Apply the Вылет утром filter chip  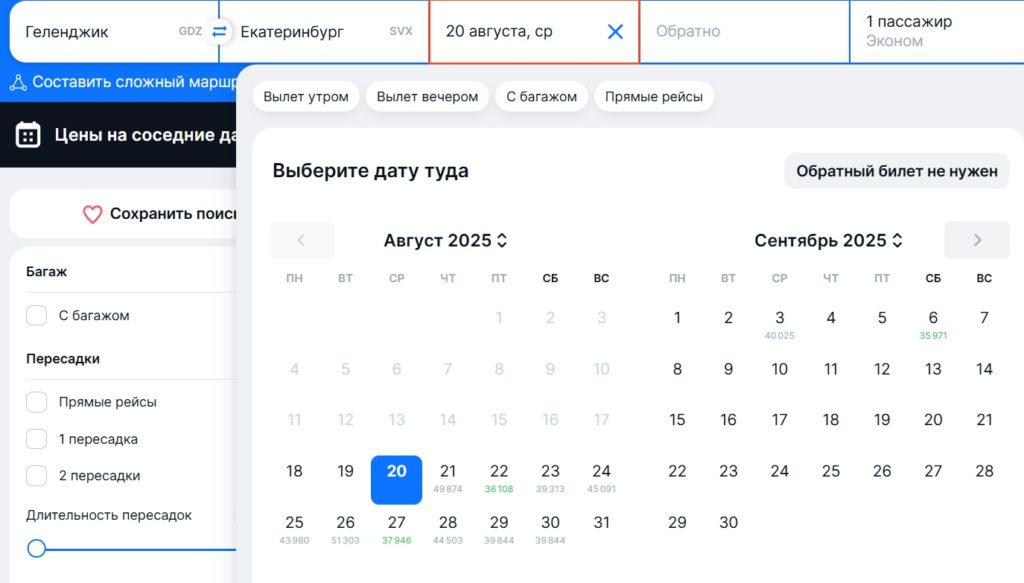308,96
